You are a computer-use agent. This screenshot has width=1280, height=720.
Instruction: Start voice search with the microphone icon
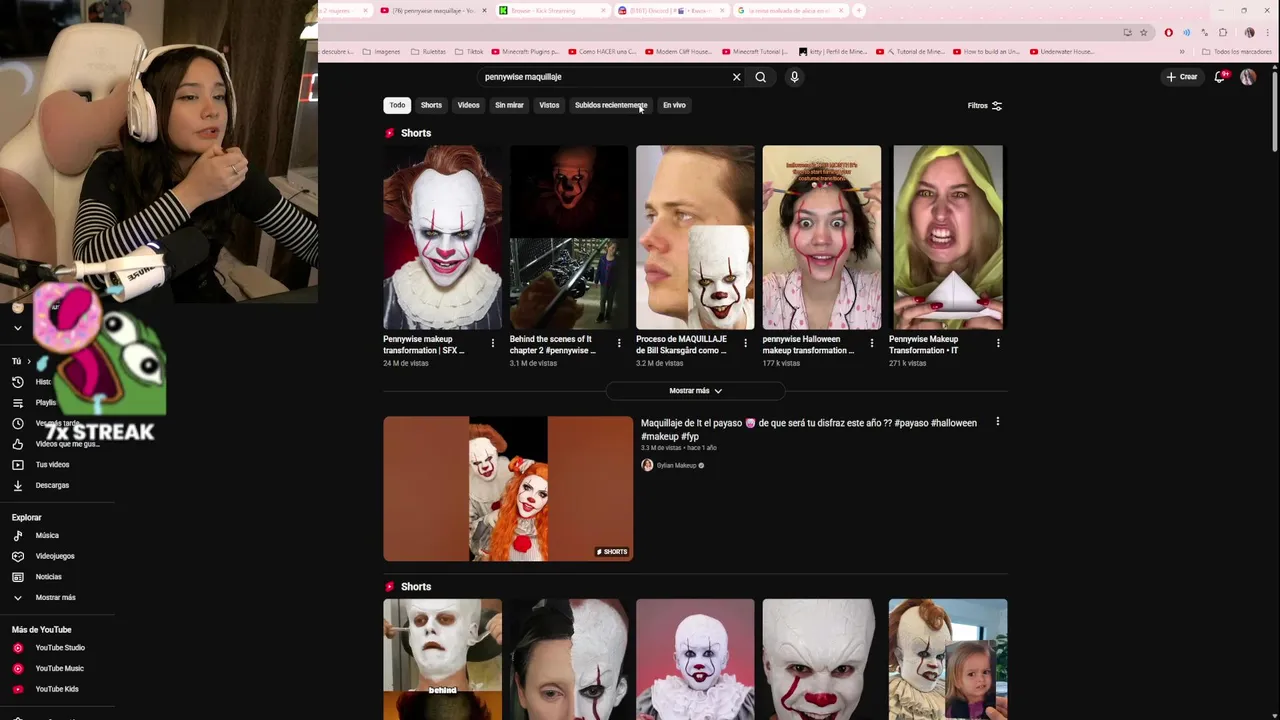click(x=794, y=77)
